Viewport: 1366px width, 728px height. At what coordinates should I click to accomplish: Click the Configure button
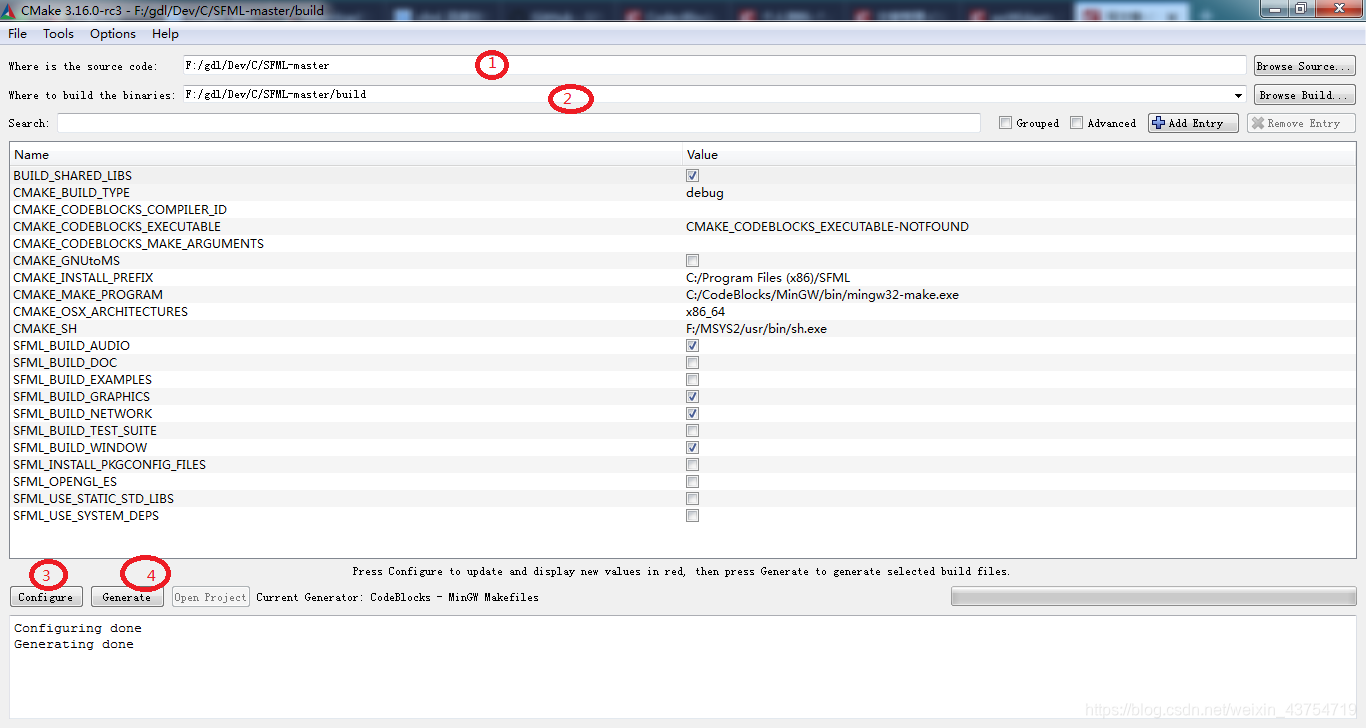click(46, 597)
